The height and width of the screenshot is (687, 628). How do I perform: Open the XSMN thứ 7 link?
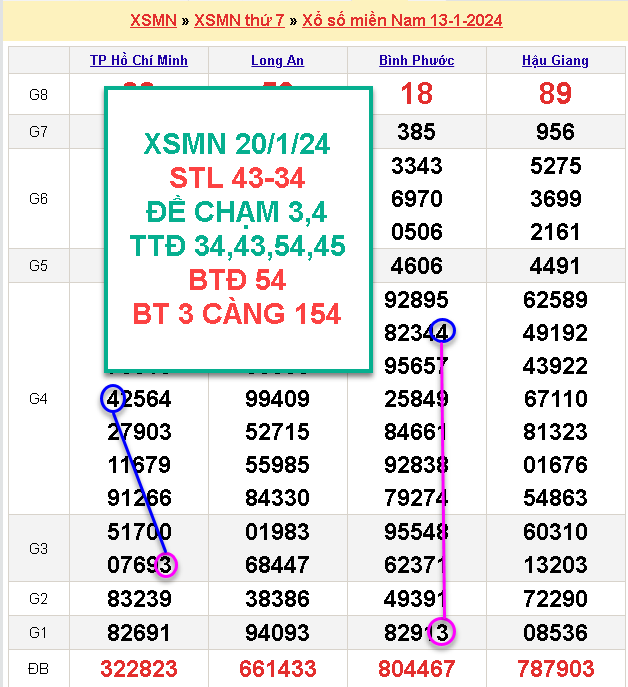point(239,21)
